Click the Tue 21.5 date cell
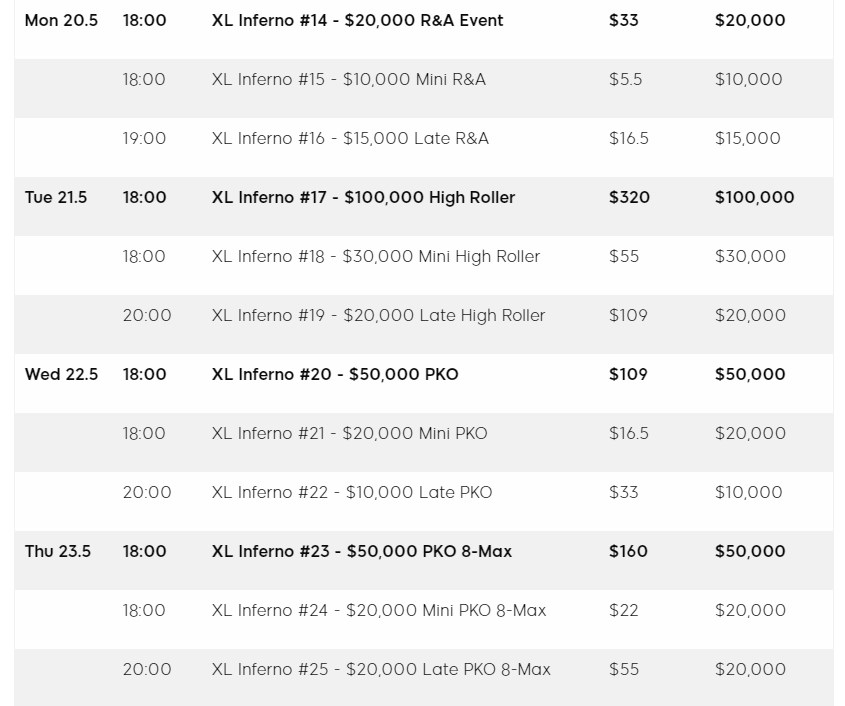The image size is (845, 706). 56,198
